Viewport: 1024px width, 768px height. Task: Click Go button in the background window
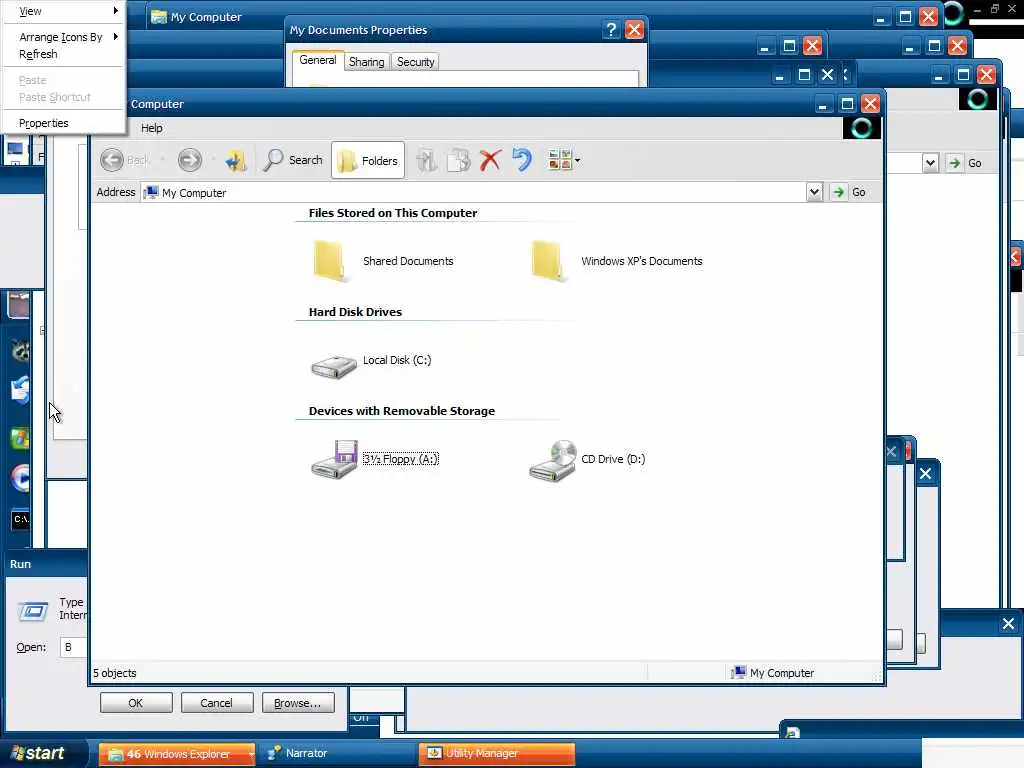pyautogui.click(x=965, y=163)
